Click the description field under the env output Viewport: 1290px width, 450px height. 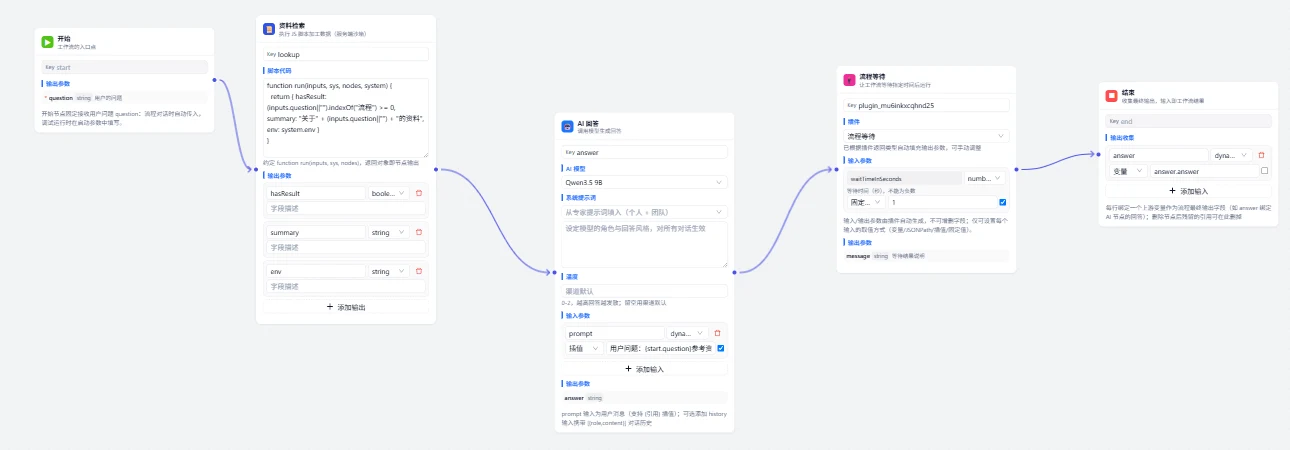[x=345, y=286]
